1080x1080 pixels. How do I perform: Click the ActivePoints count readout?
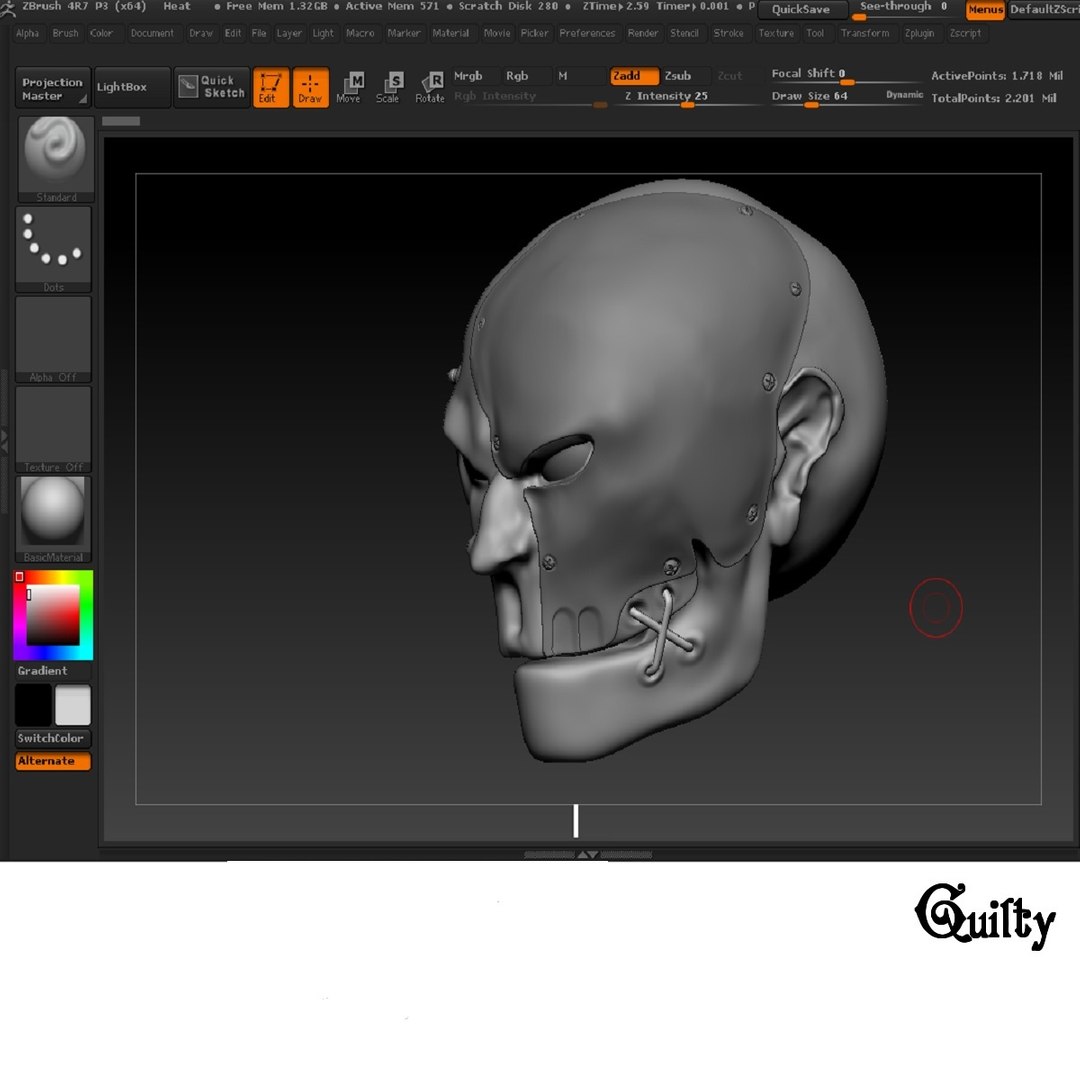997,76
